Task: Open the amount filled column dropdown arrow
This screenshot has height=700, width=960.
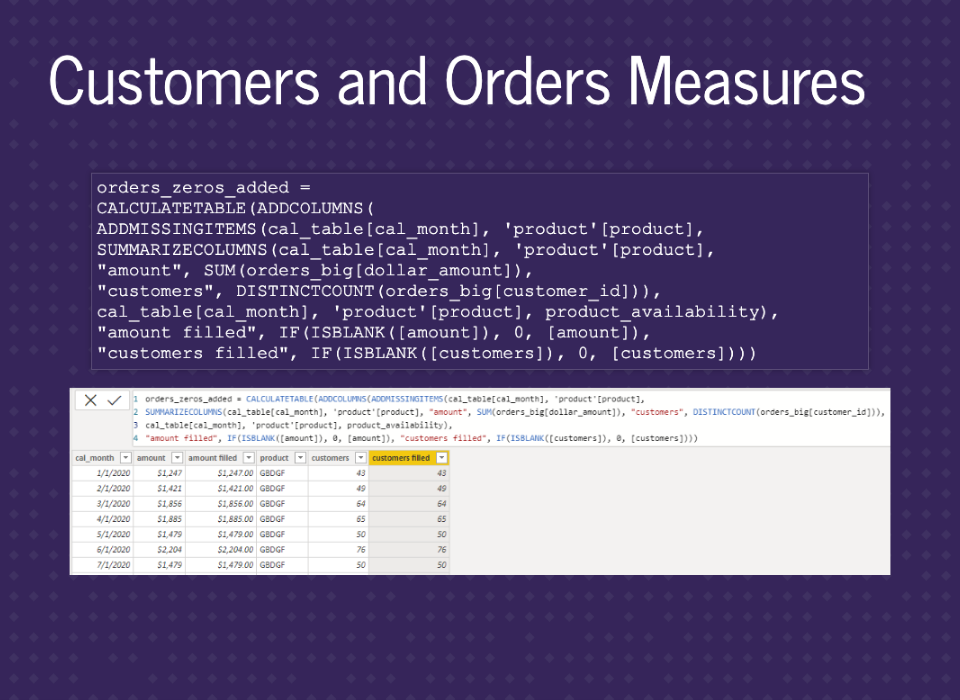Action: point(248,458)
